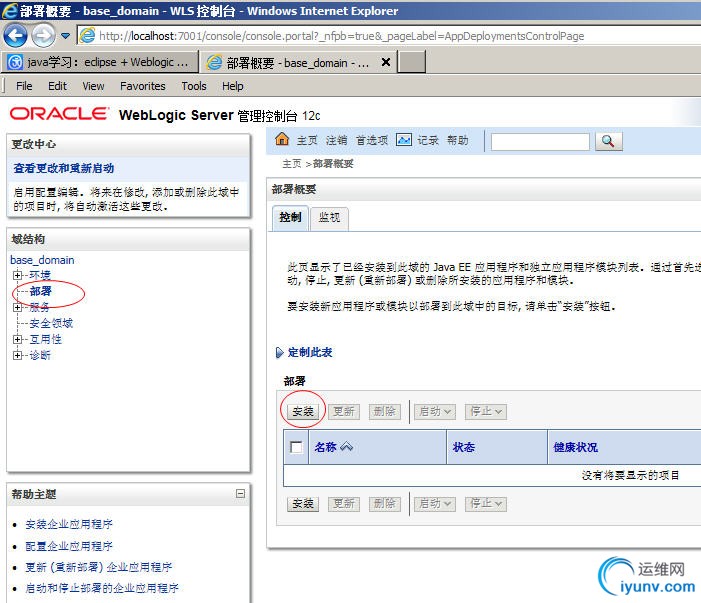Open the Favorites menu
Viewport: 701px width, 603px height.
[x=143, y=86]
